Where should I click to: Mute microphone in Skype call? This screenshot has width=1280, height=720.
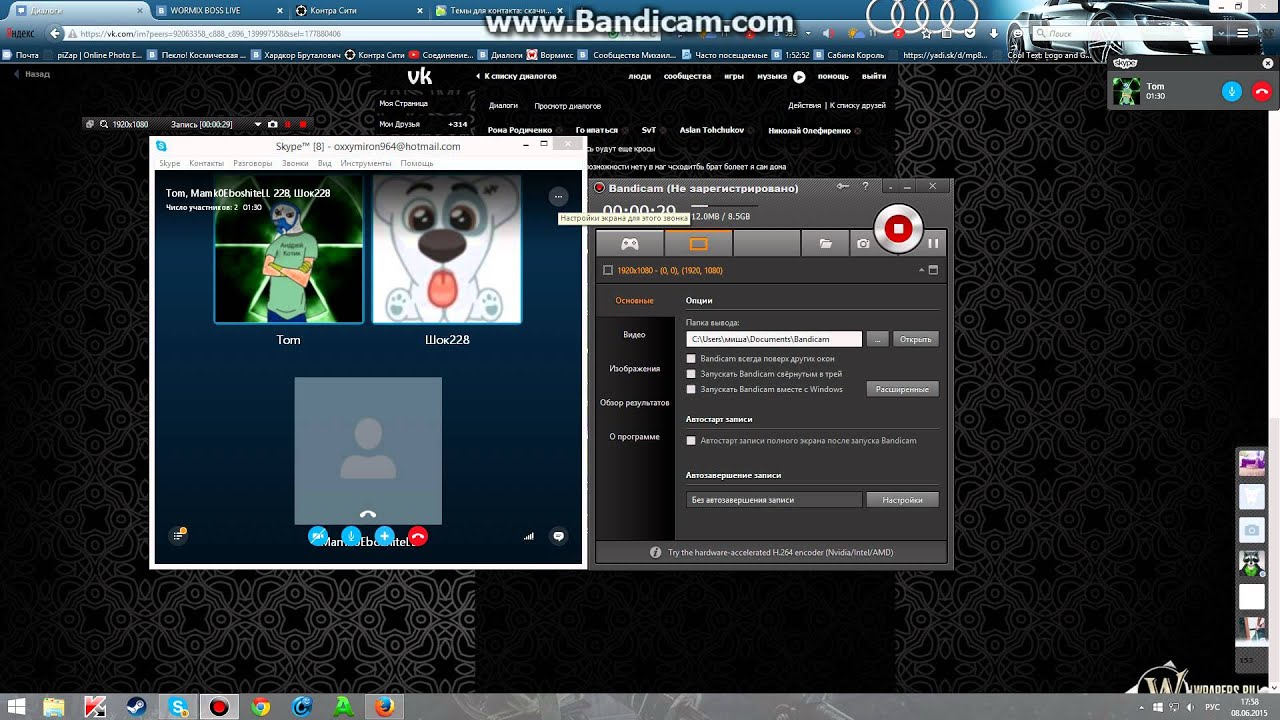coord(351,536)
